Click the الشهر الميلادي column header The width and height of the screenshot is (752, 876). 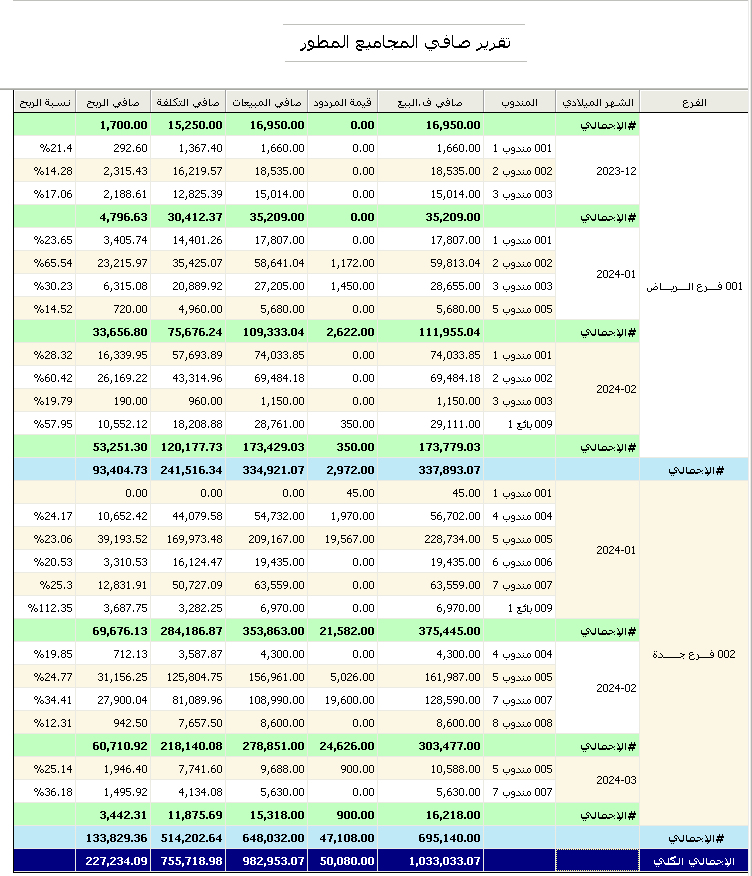pos(597,102)
